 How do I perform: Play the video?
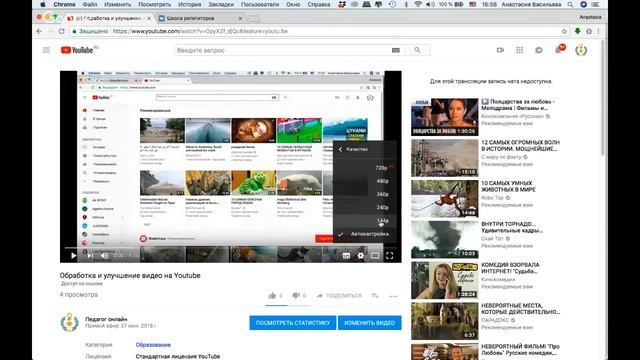tap(73, 256)
